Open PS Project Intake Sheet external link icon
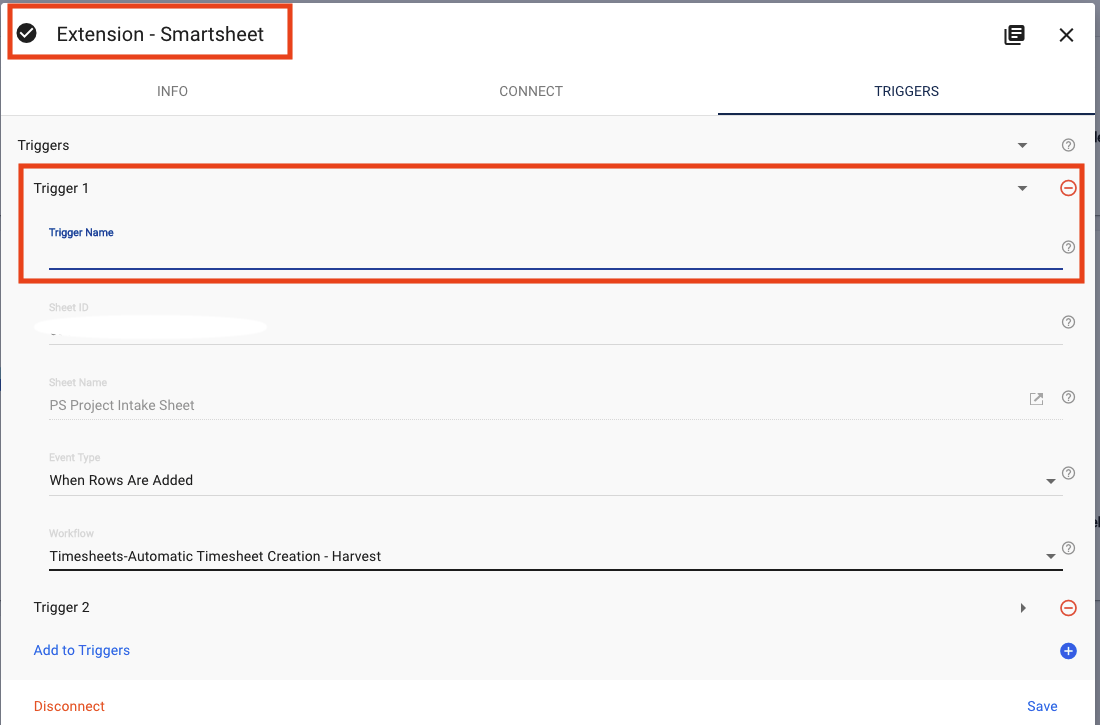The image size is (1100, 725). 1036,399
